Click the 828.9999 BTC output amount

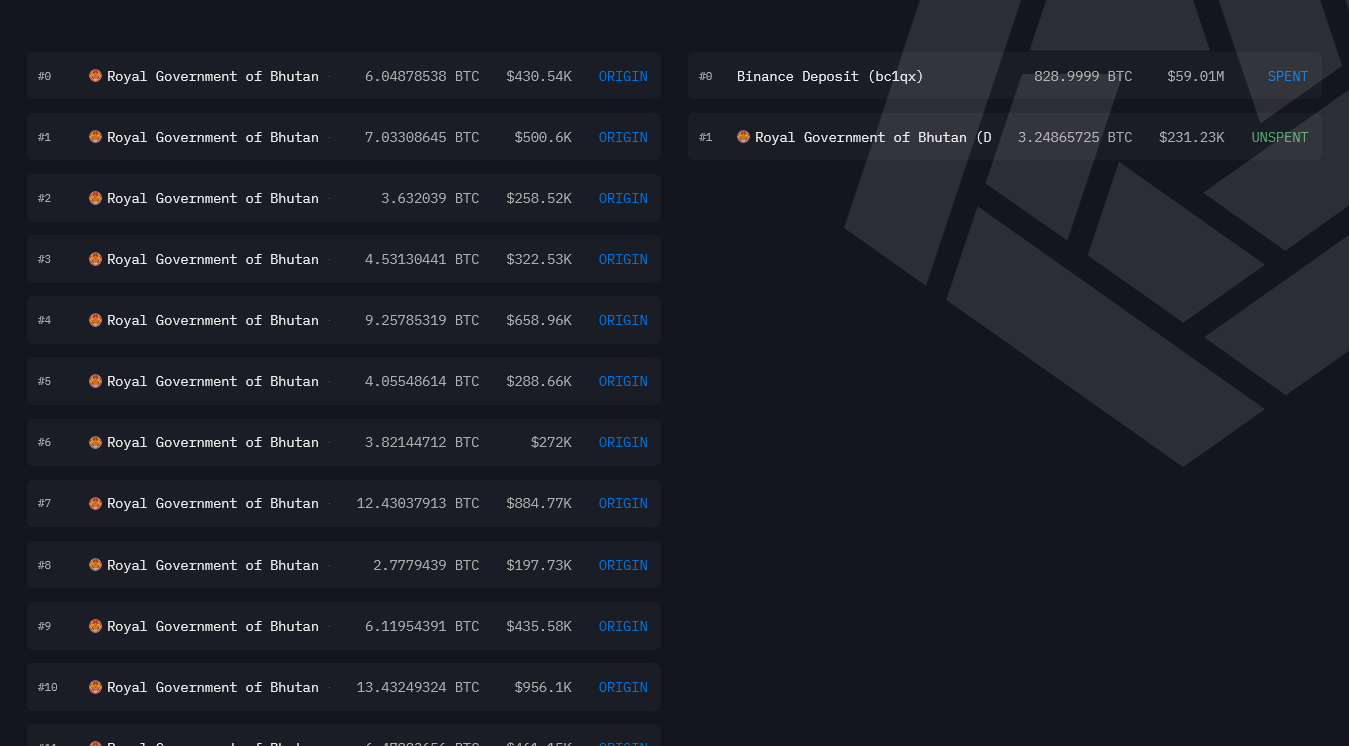point(1083,76)
